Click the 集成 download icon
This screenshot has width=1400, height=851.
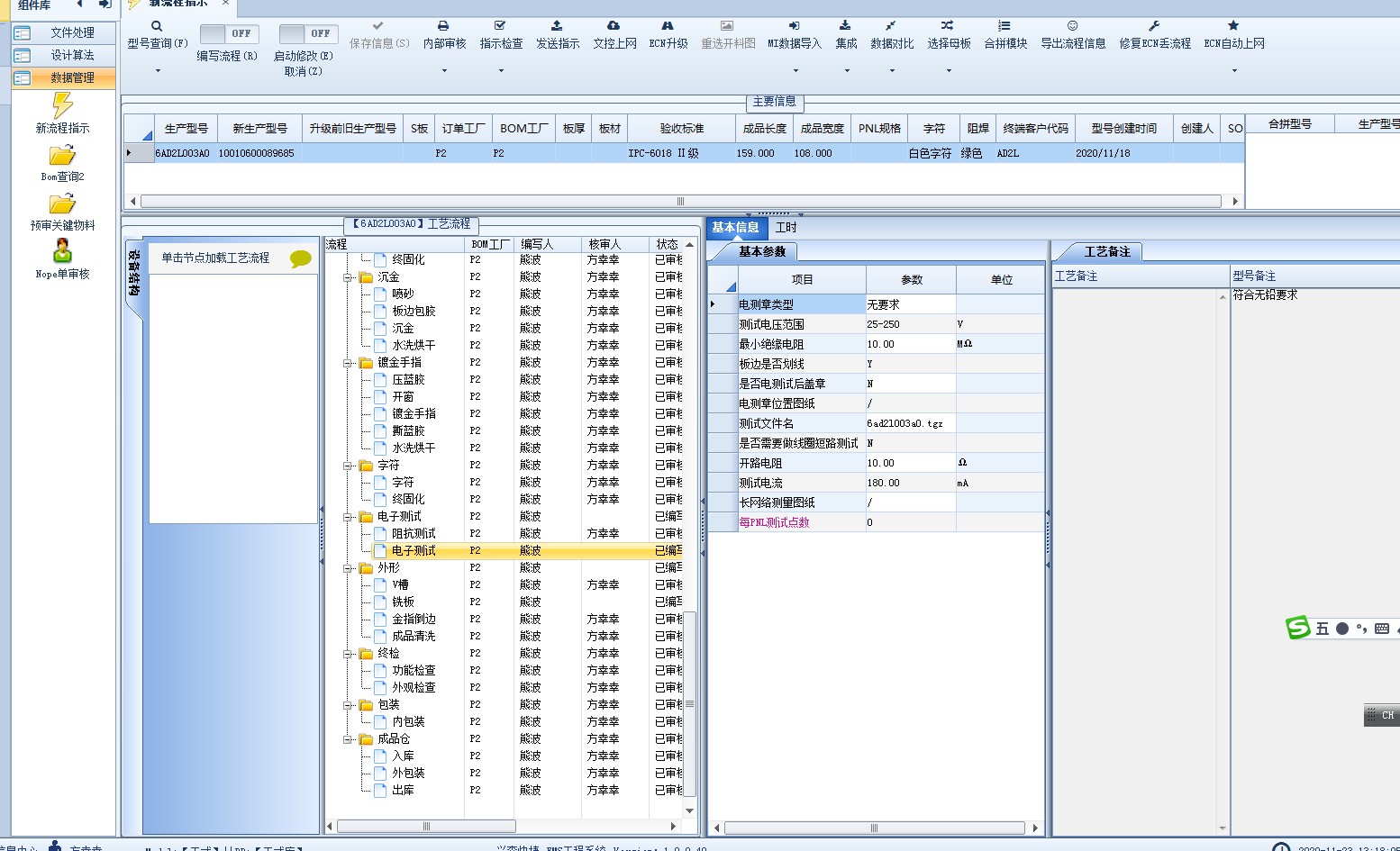[x=845, y=26]
